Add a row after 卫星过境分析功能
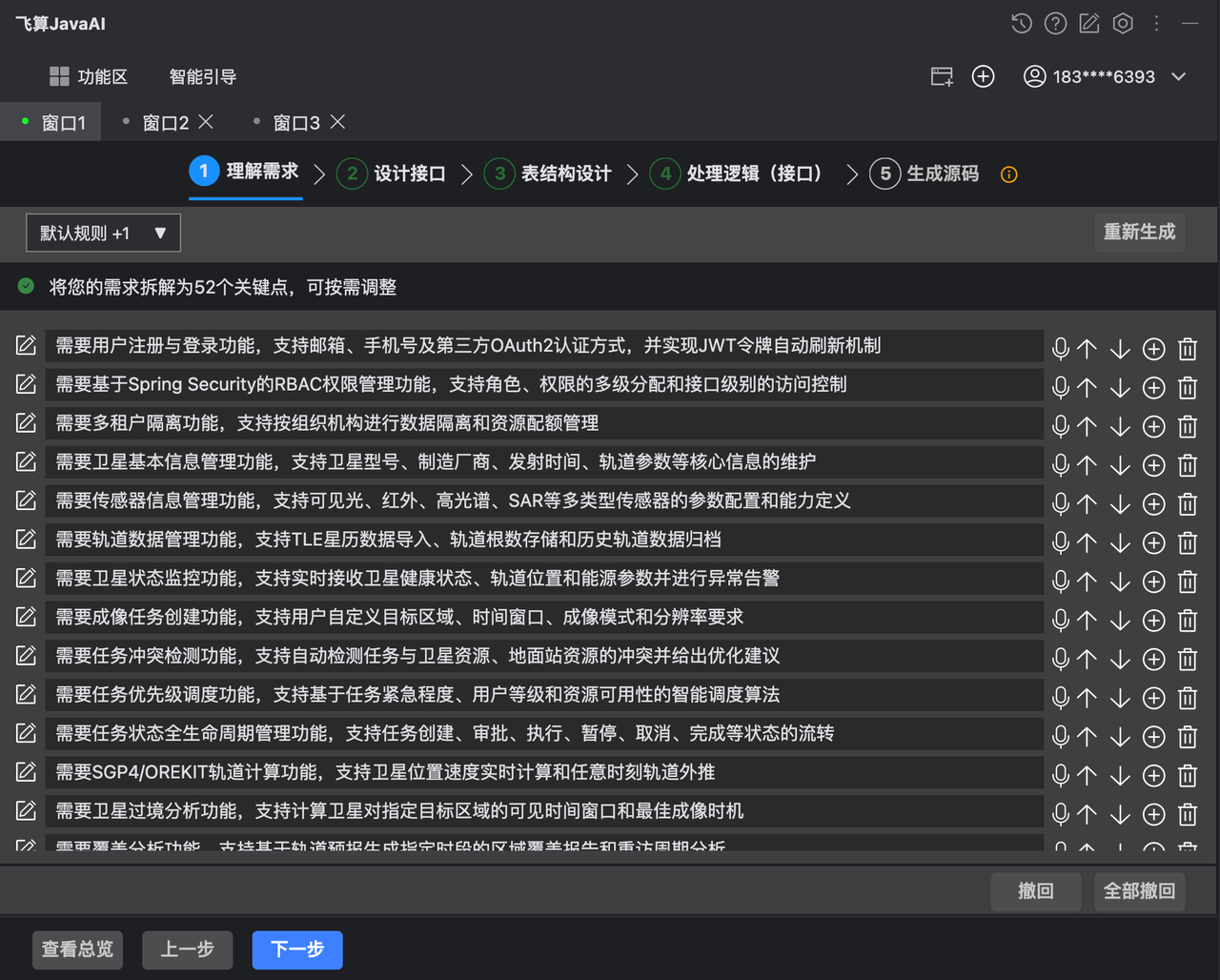Image resolution: width=1220 pixels, height=980 pixels. [1153, 814]
